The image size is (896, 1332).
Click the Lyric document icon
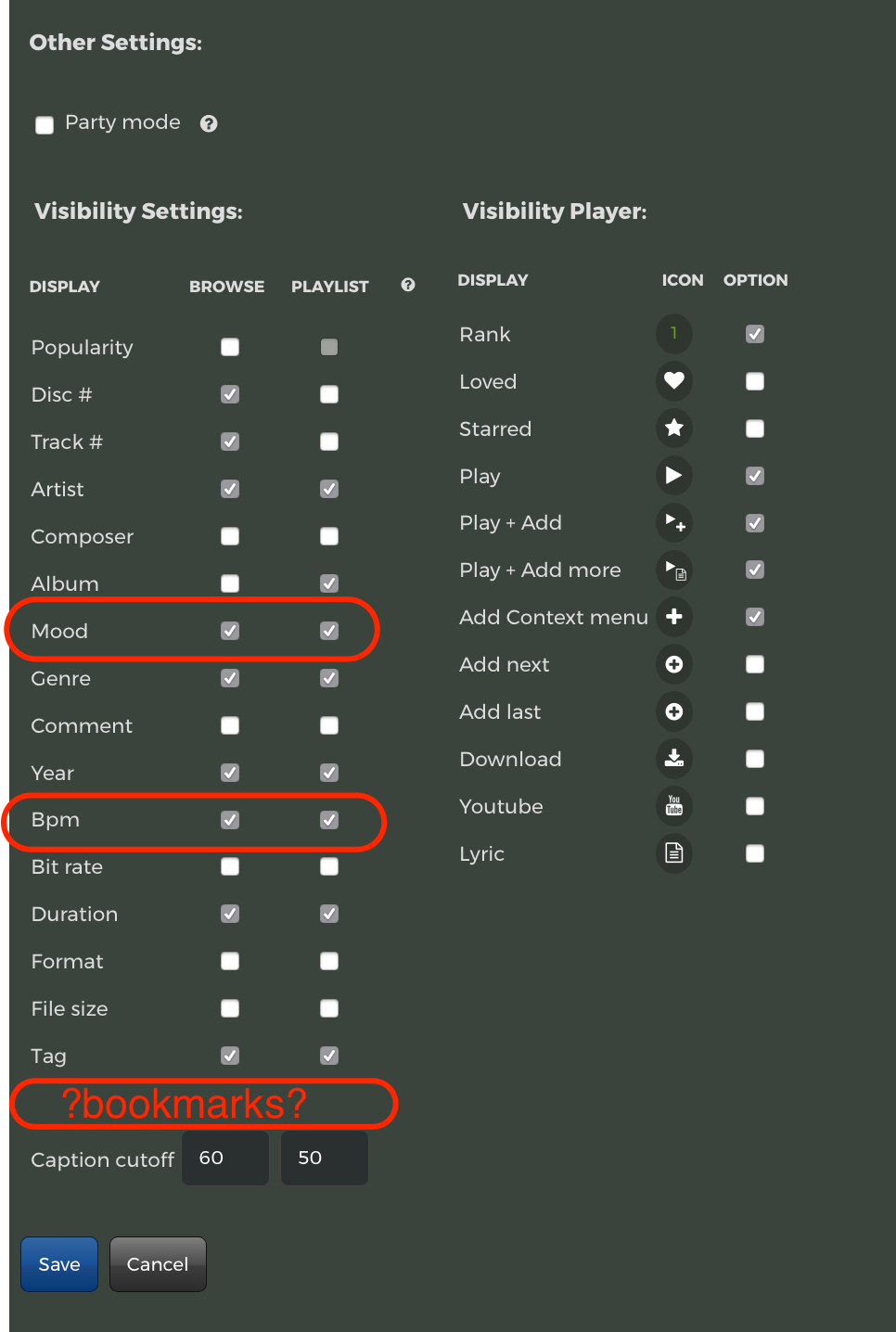[674, 852]
